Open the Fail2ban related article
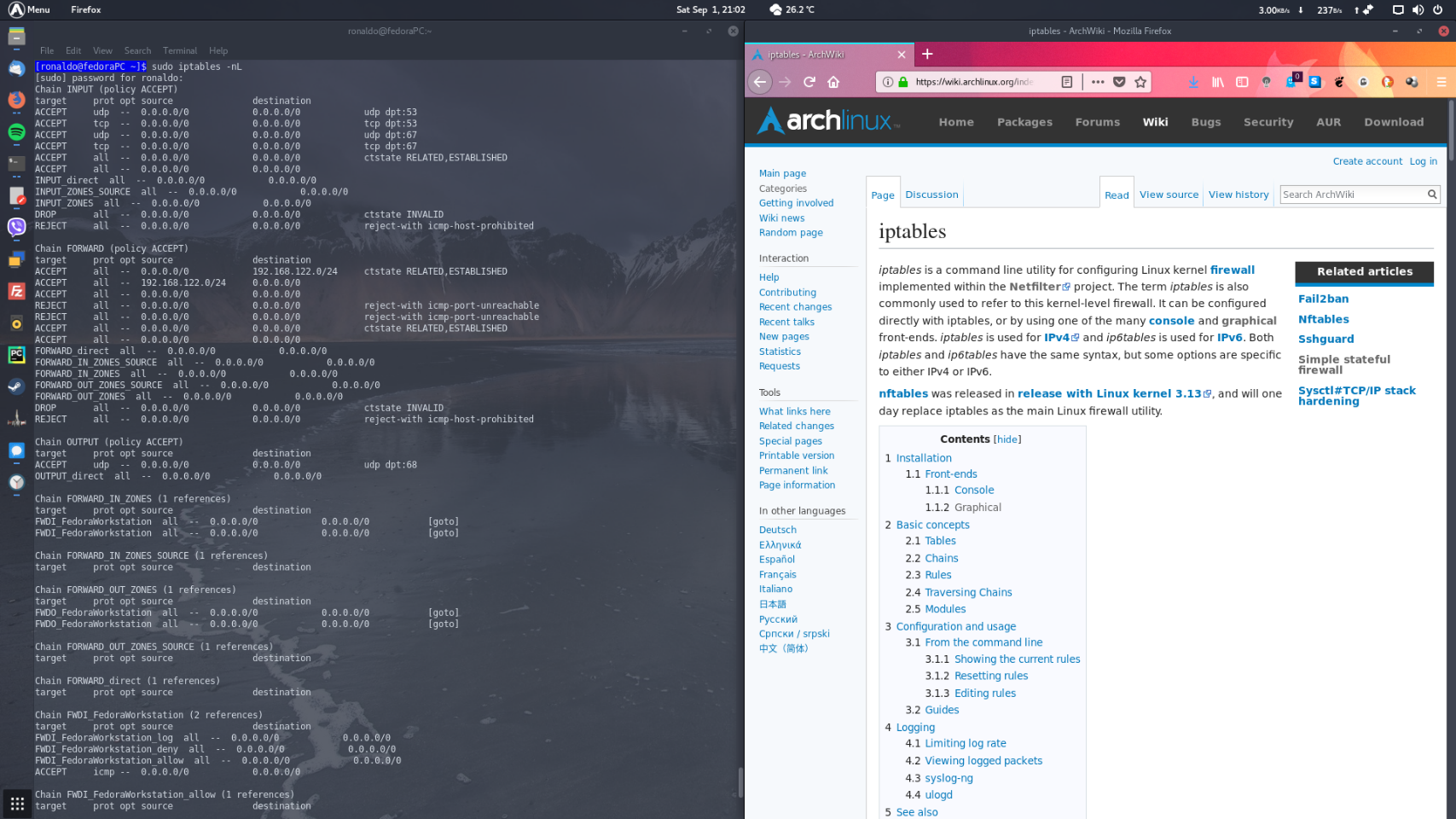This screenshot has width=1456, height=819. click(1323, 299)
